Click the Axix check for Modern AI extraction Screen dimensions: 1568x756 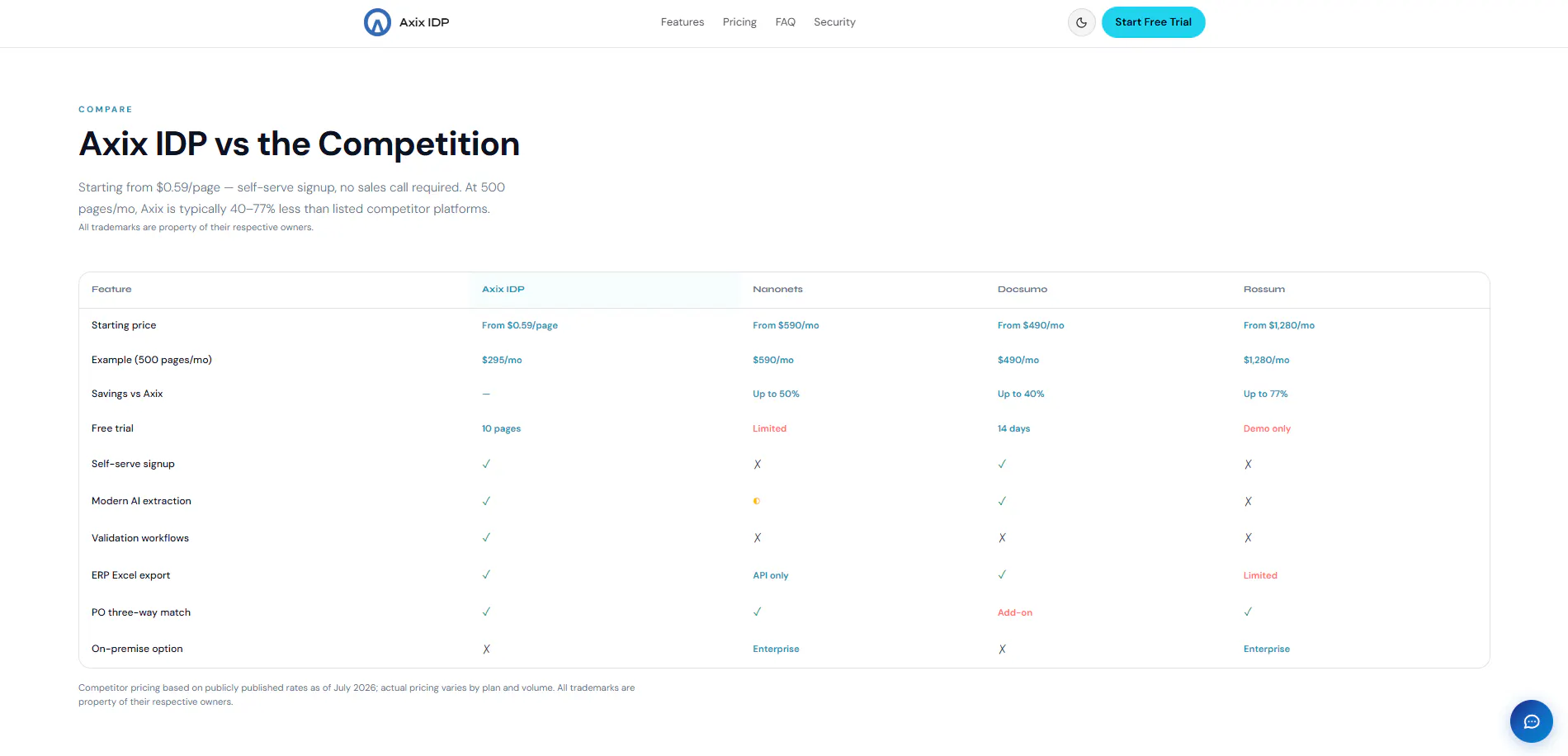(486, 501)
